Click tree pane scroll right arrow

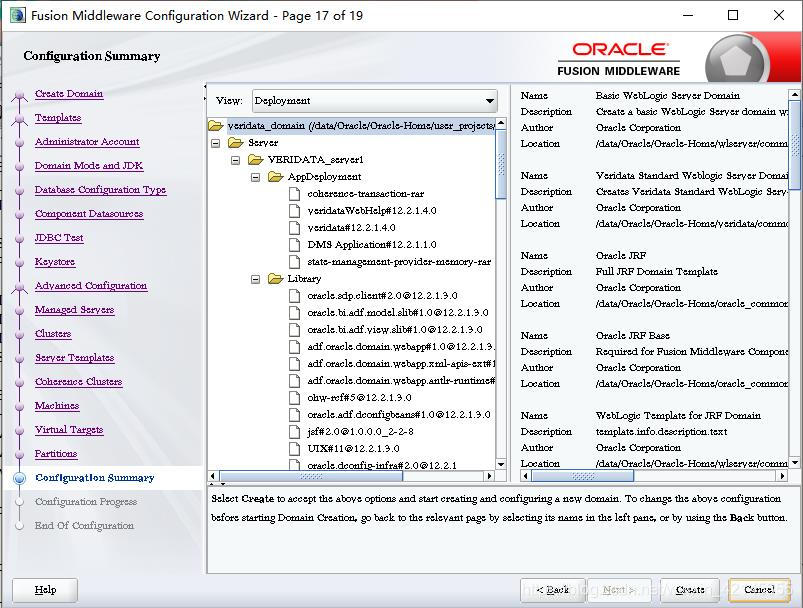click(x=490, y=476)
